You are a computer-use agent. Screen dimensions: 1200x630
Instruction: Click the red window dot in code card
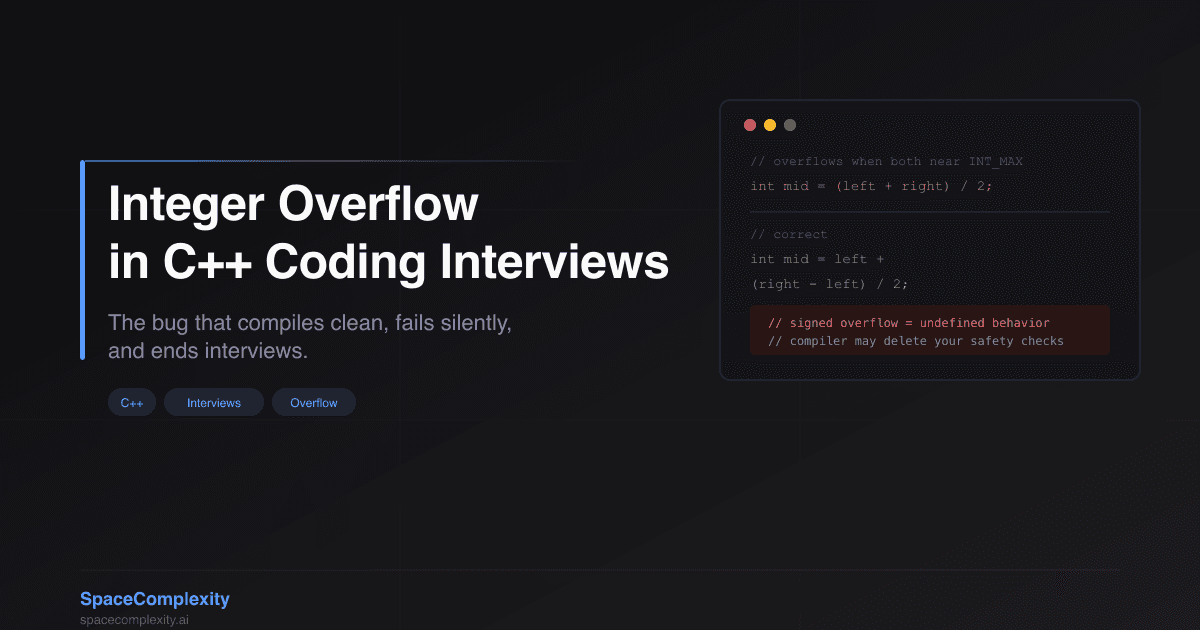tap(750, 125)
